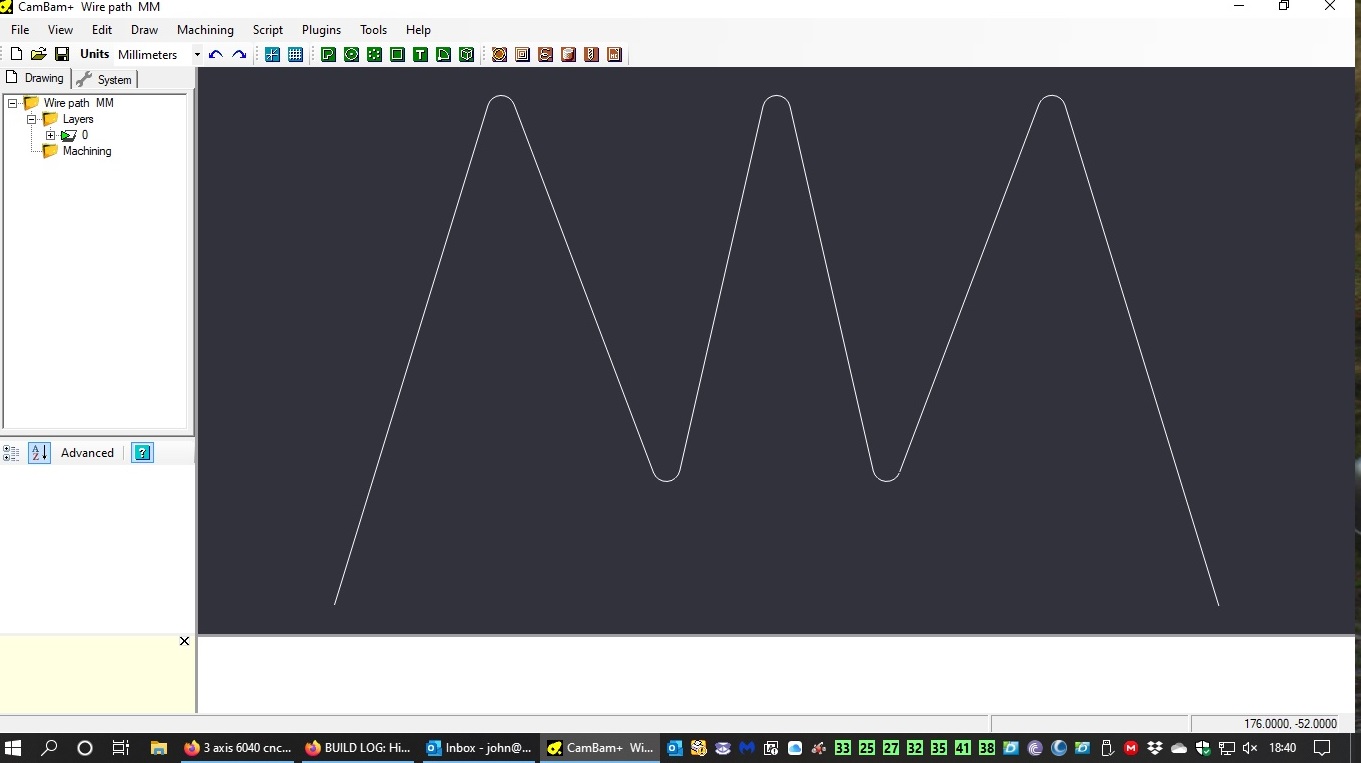Viewport: 1361px width, 763px height.
Task: Open the Units Millimeters dropdown
Action: 197,55
